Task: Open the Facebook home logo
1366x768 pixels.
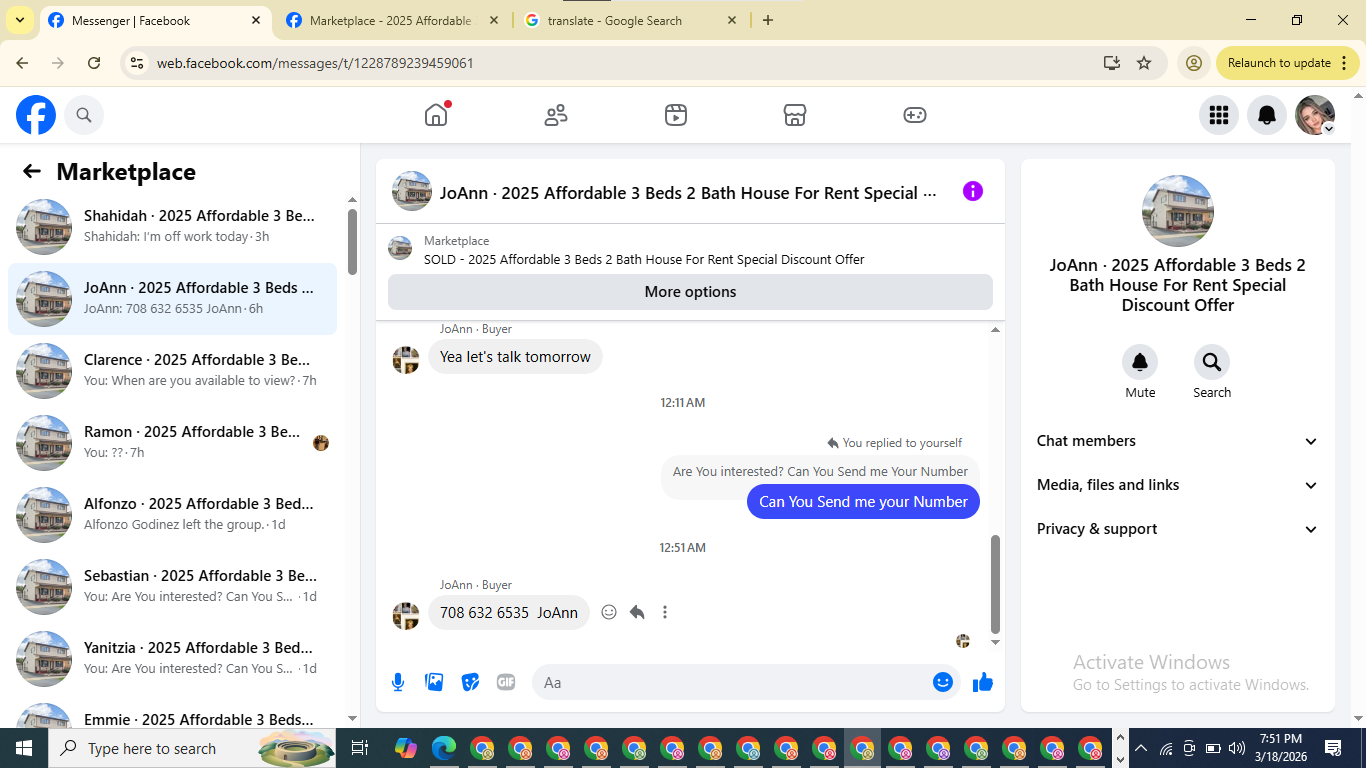Action: click(x=36, y=115)
